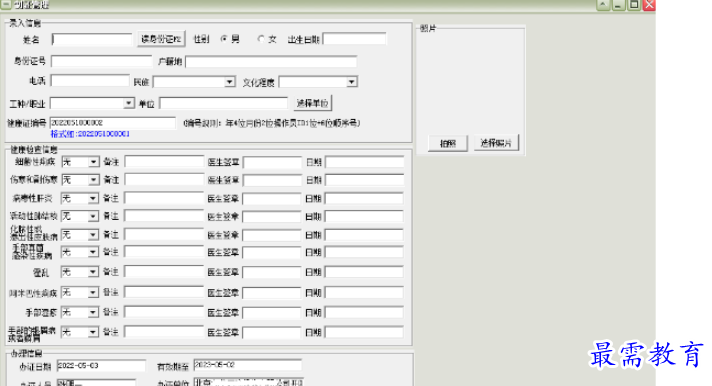Focus the 医生签章 field for 病毒性肝炎
The height and width of the screenshot is (386, 712).
[x=272, y=198]
